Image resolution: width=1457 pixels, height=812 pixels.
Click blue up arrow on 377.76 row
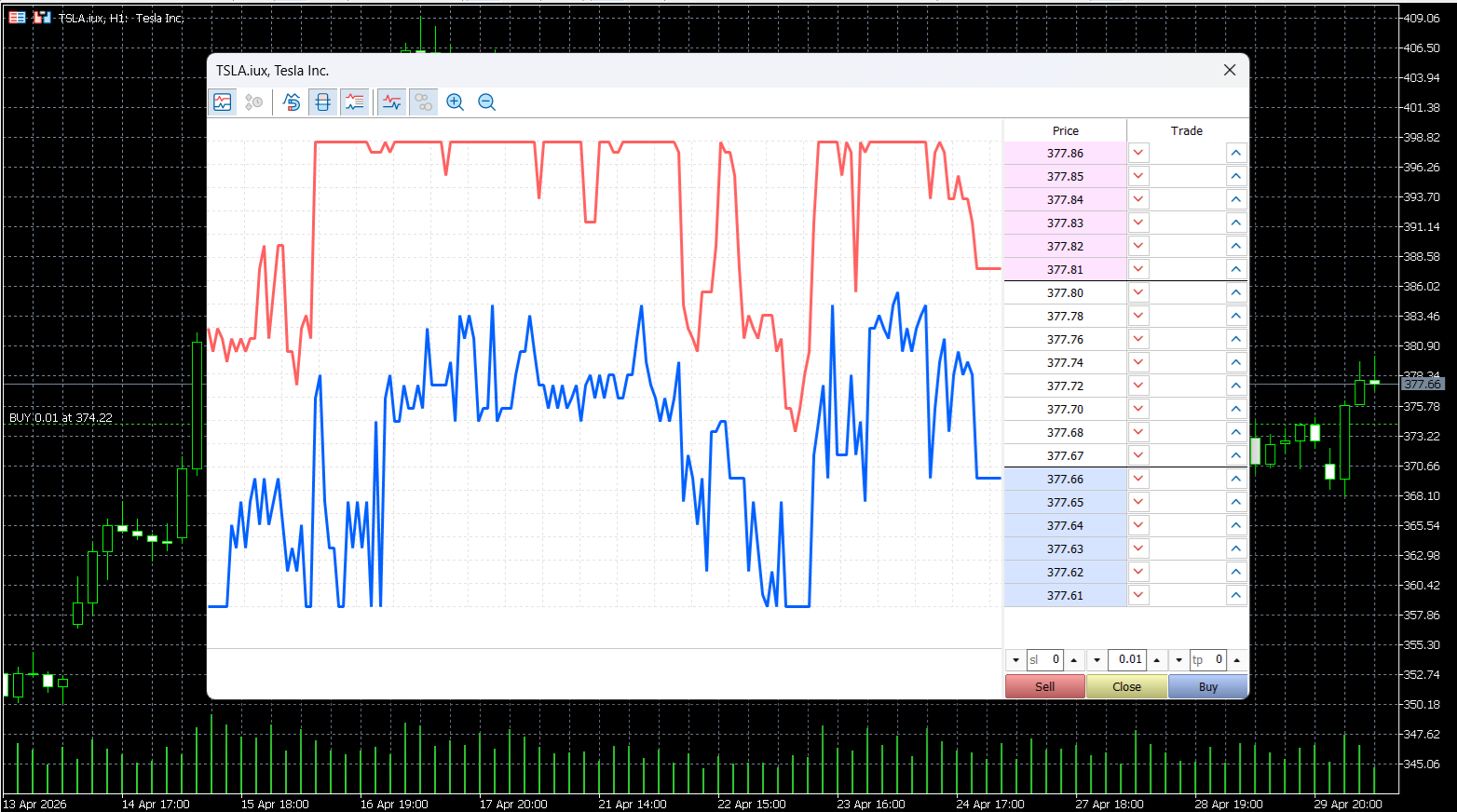(1235, 339)
